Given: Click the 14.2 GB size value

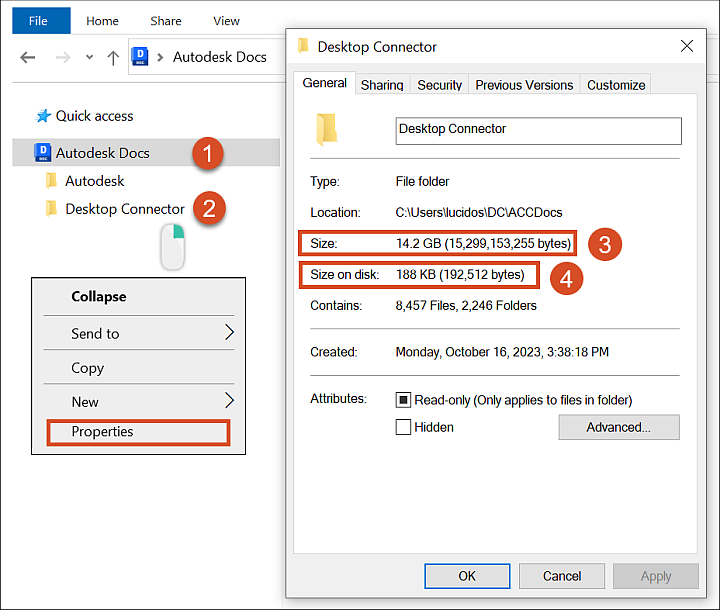Looking at the screenshot, I should coord(484,243).
